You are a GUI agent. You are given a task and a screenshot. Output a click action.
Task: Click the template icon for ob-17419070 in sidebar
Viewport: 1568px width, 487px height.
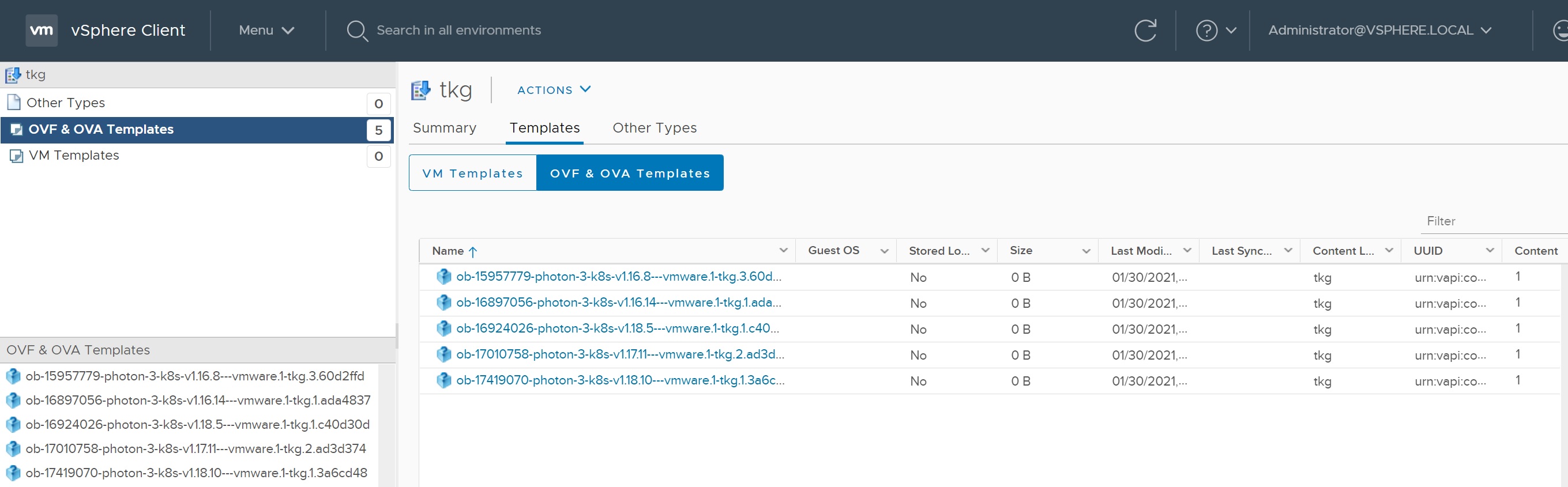coord(13,473)
